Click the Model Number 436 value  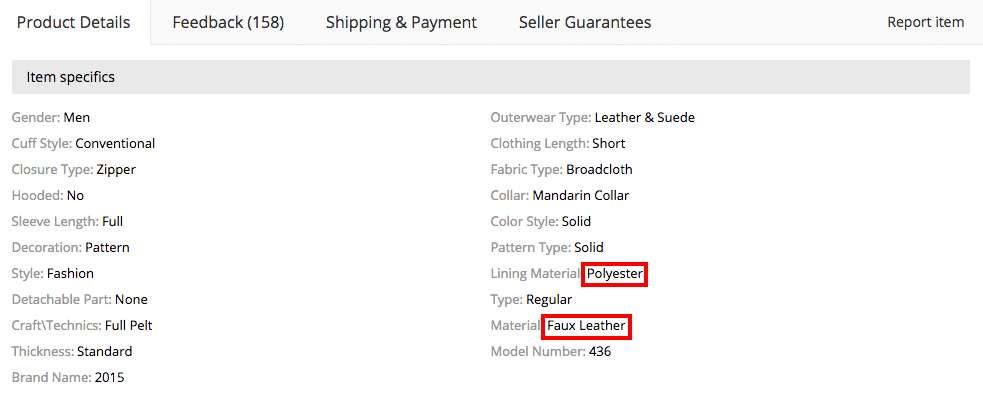point(600,352)
